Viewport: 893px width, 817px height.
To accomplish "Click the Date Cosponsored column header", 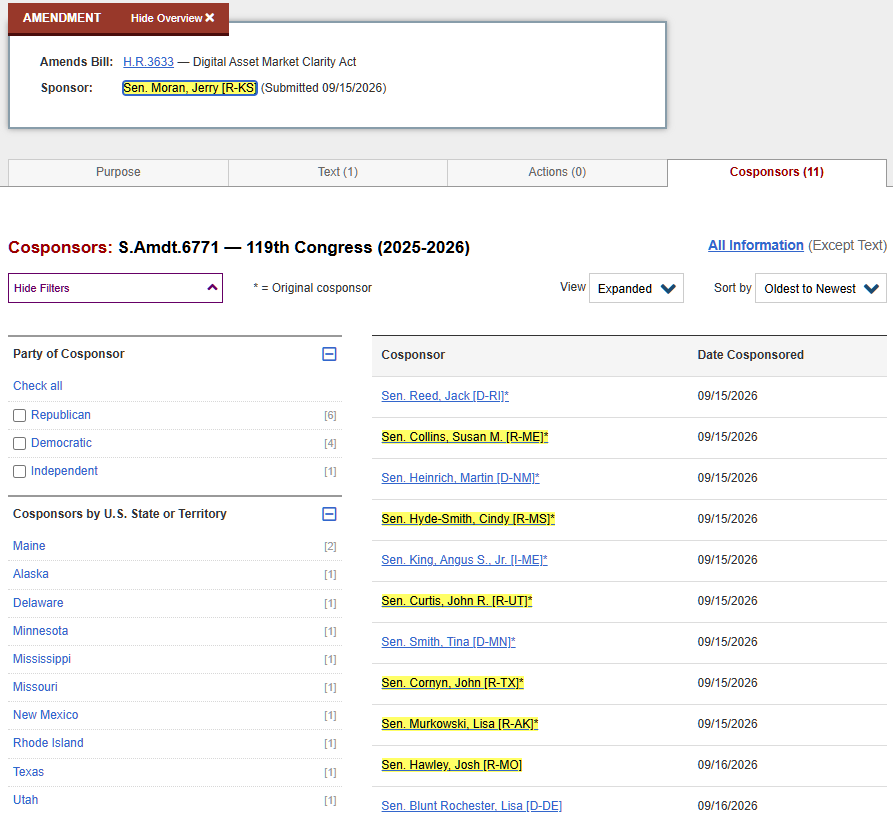I will (x=750, y=355).
